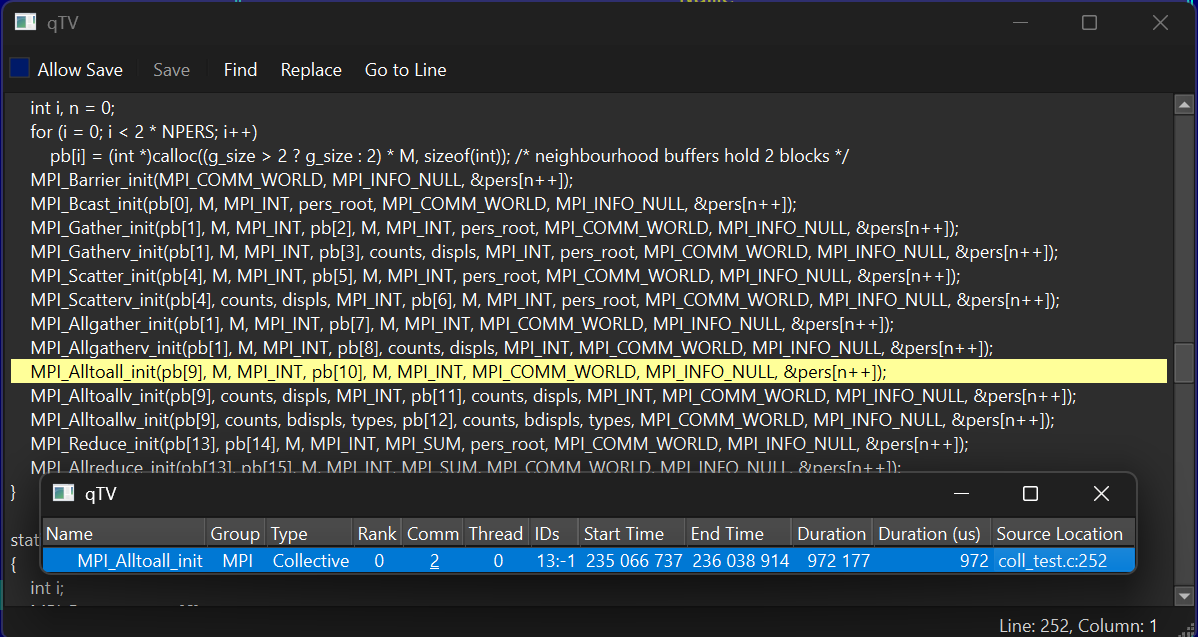Image resolution: width=1198 pixels, height=637 pixels.
Task: Click the MPI_Allgather_init code line
Action: (462, 325)
